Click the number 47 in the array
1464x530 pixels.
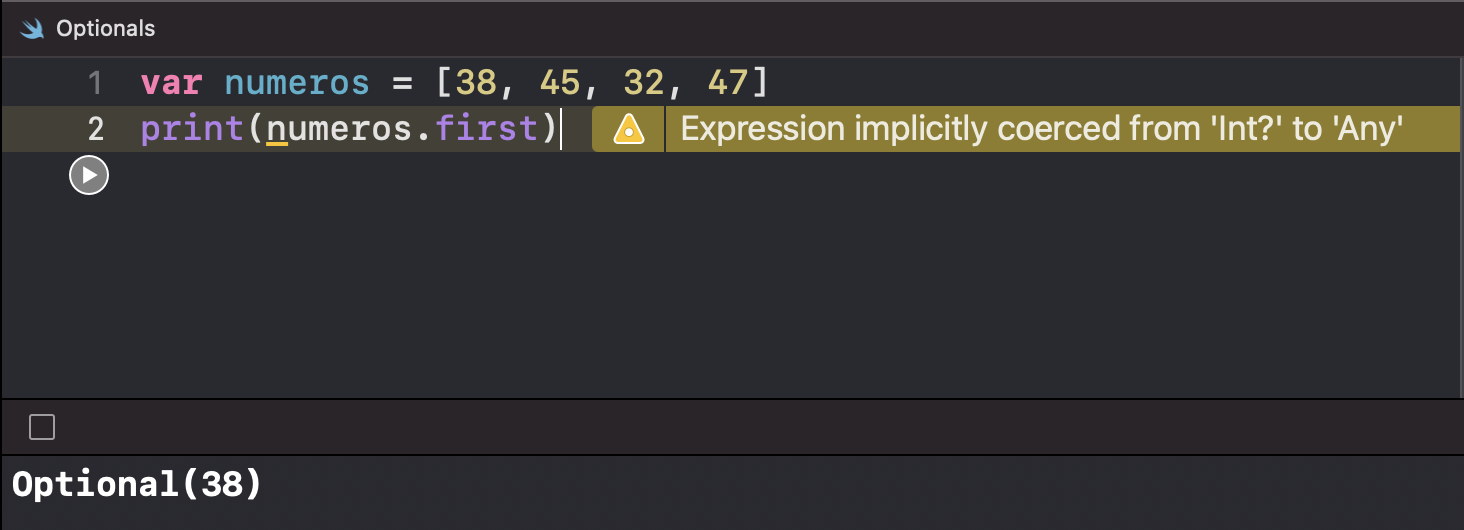click(x=729, y=82)
